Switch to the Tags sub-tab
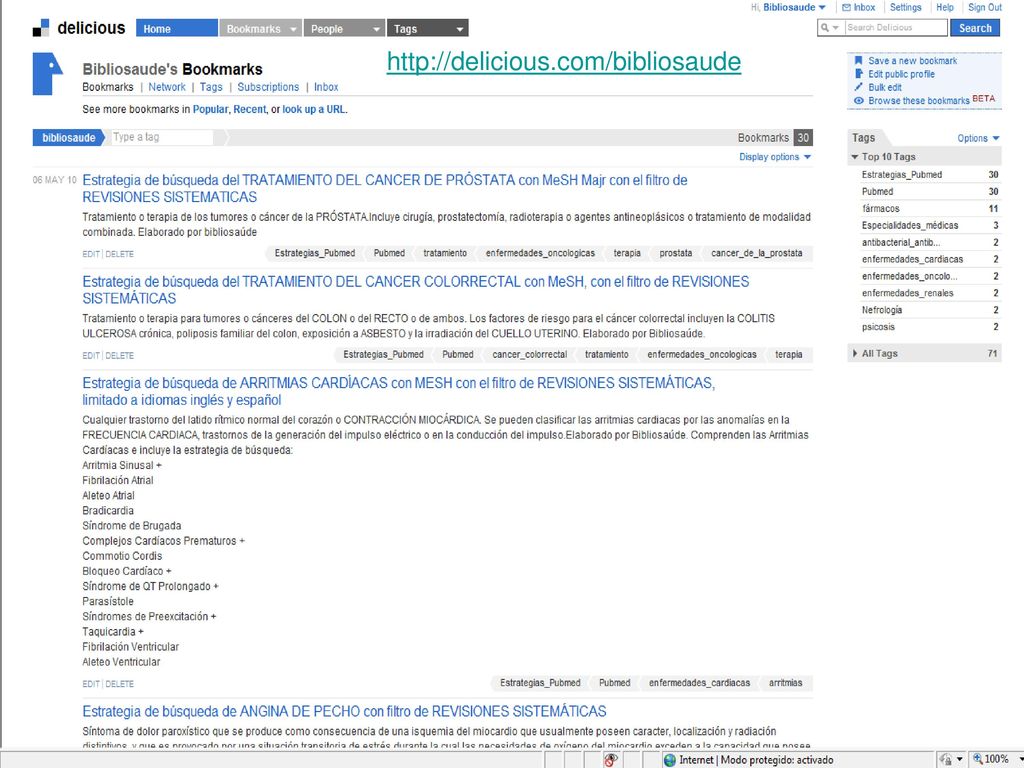 pos(211,87)
